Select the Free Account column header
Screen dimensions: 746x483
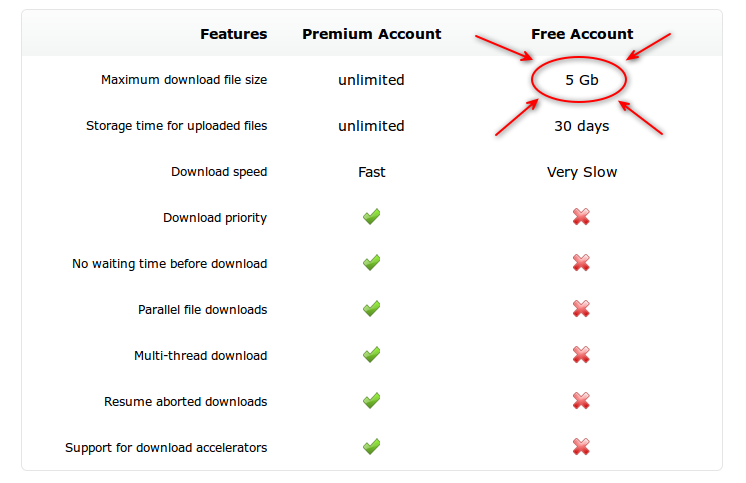(x=582, y=34)
